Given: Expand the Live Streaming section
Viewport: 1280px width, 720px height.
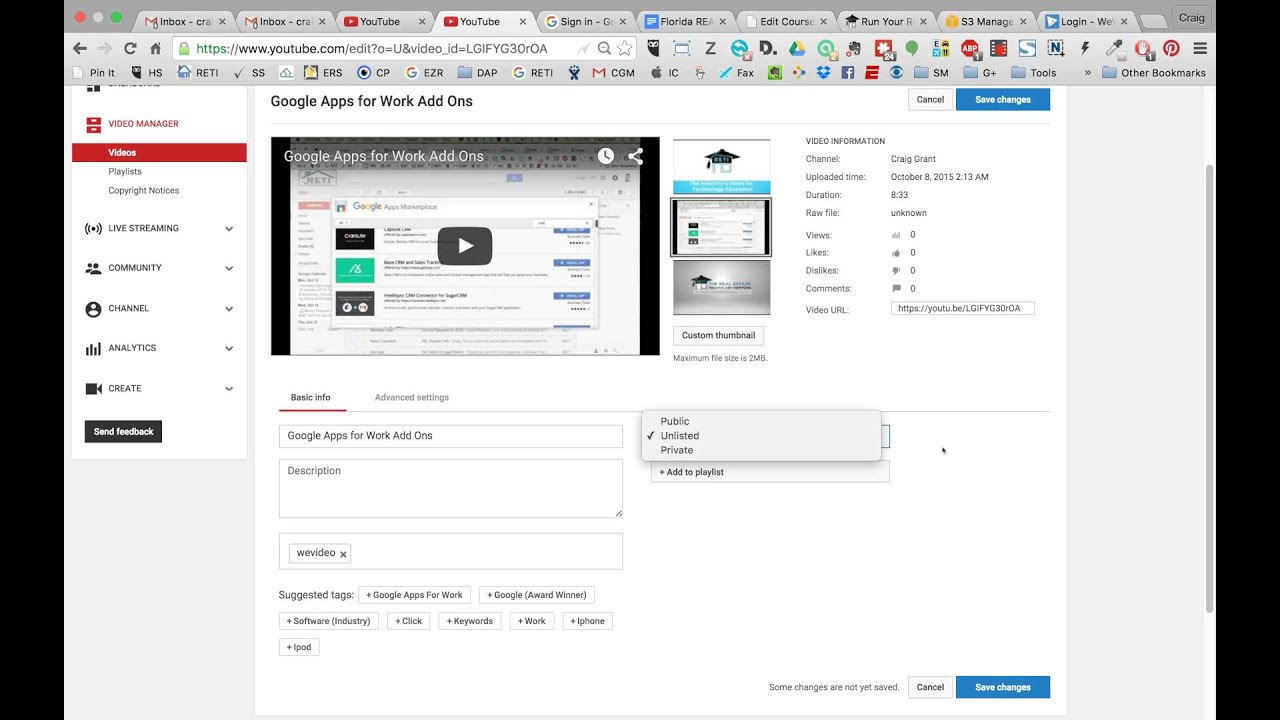Looking at the screenshot, I should (229, 228).
